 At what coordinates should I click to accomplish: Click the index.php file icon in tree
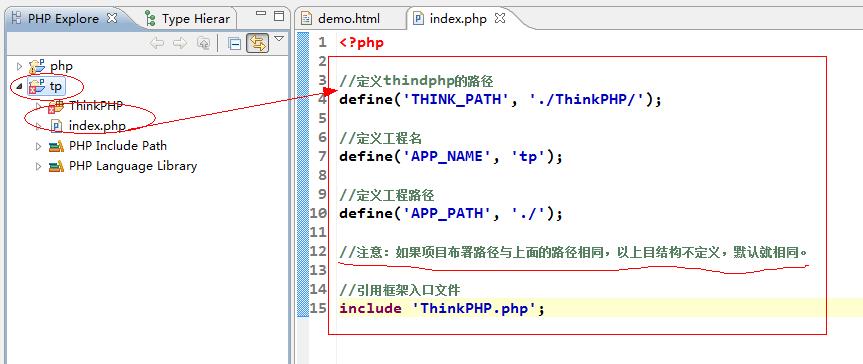coord(56,126)
